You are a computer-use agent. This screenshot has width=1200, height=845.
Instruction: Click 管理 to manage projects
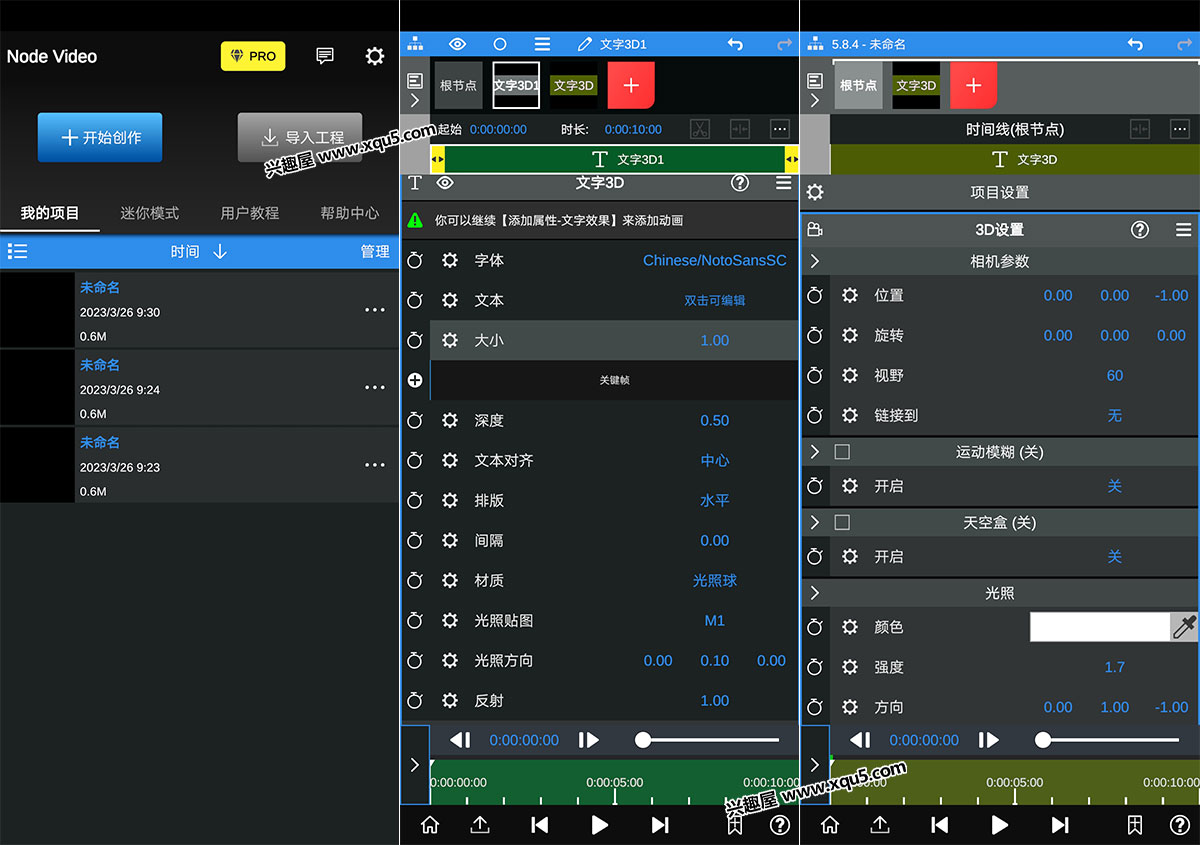[x=375, y=251]
